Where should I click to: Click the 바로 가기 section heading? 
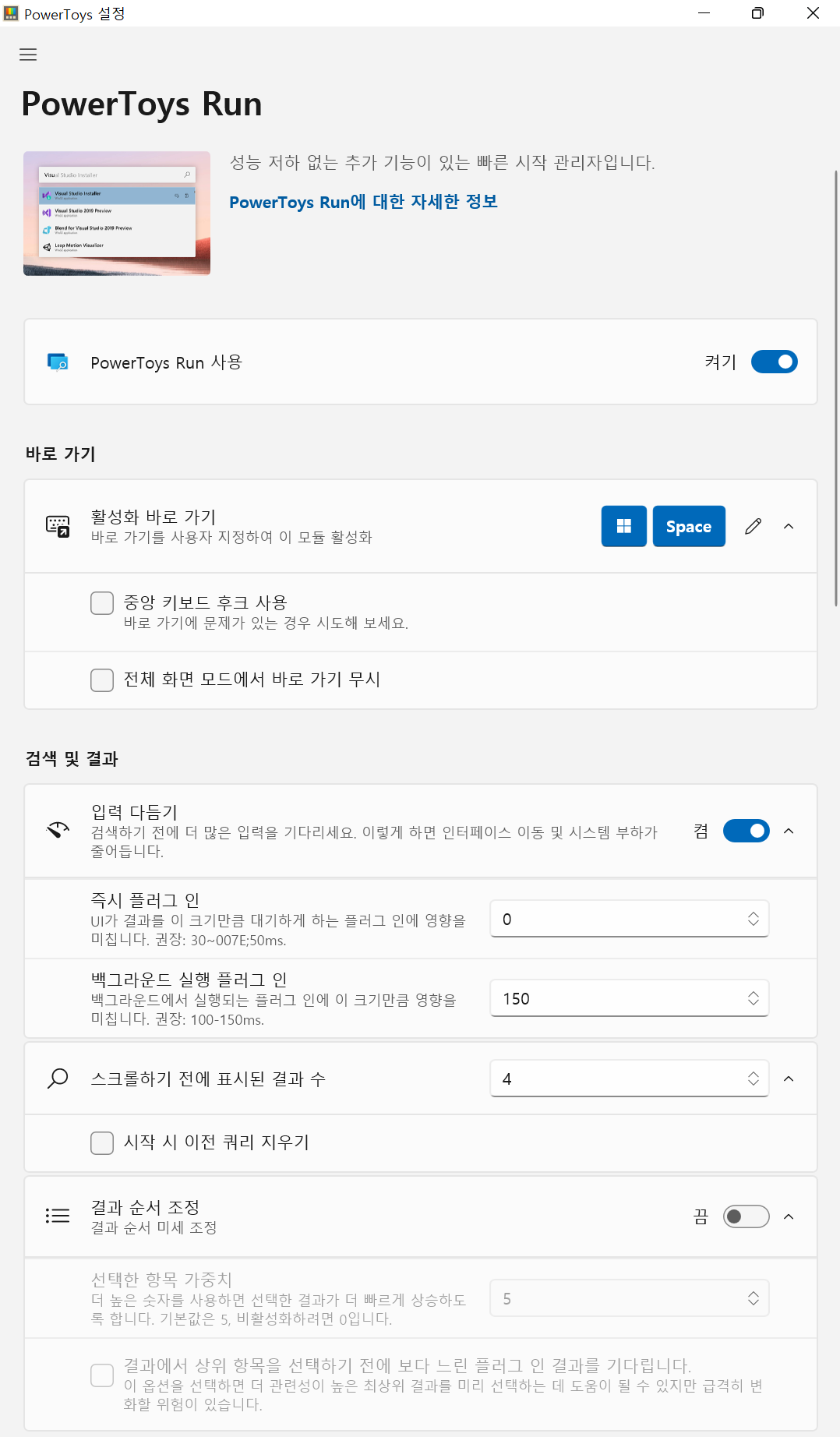tap(60, 454)
